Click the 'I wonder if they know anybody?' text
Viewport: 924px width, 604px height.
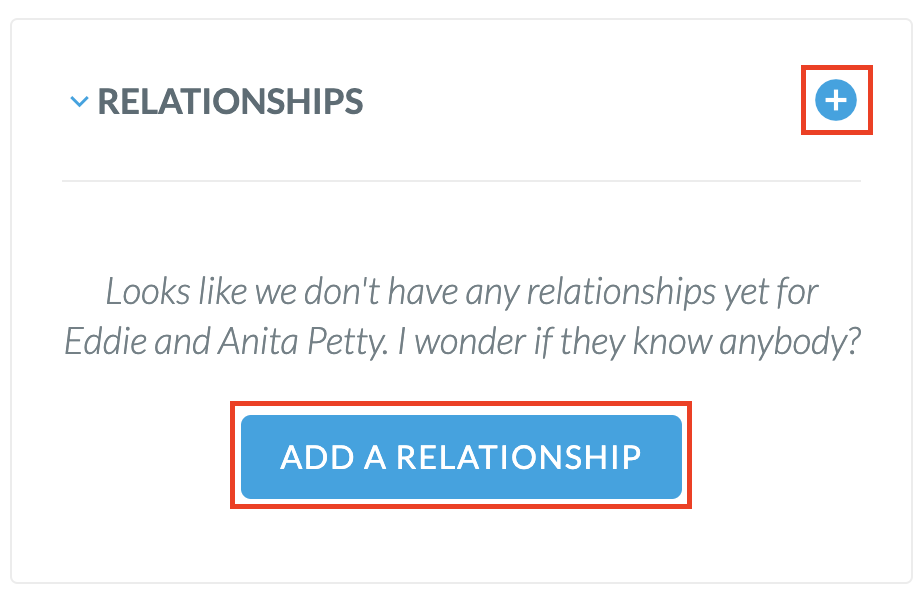click(x=629, y=342)
